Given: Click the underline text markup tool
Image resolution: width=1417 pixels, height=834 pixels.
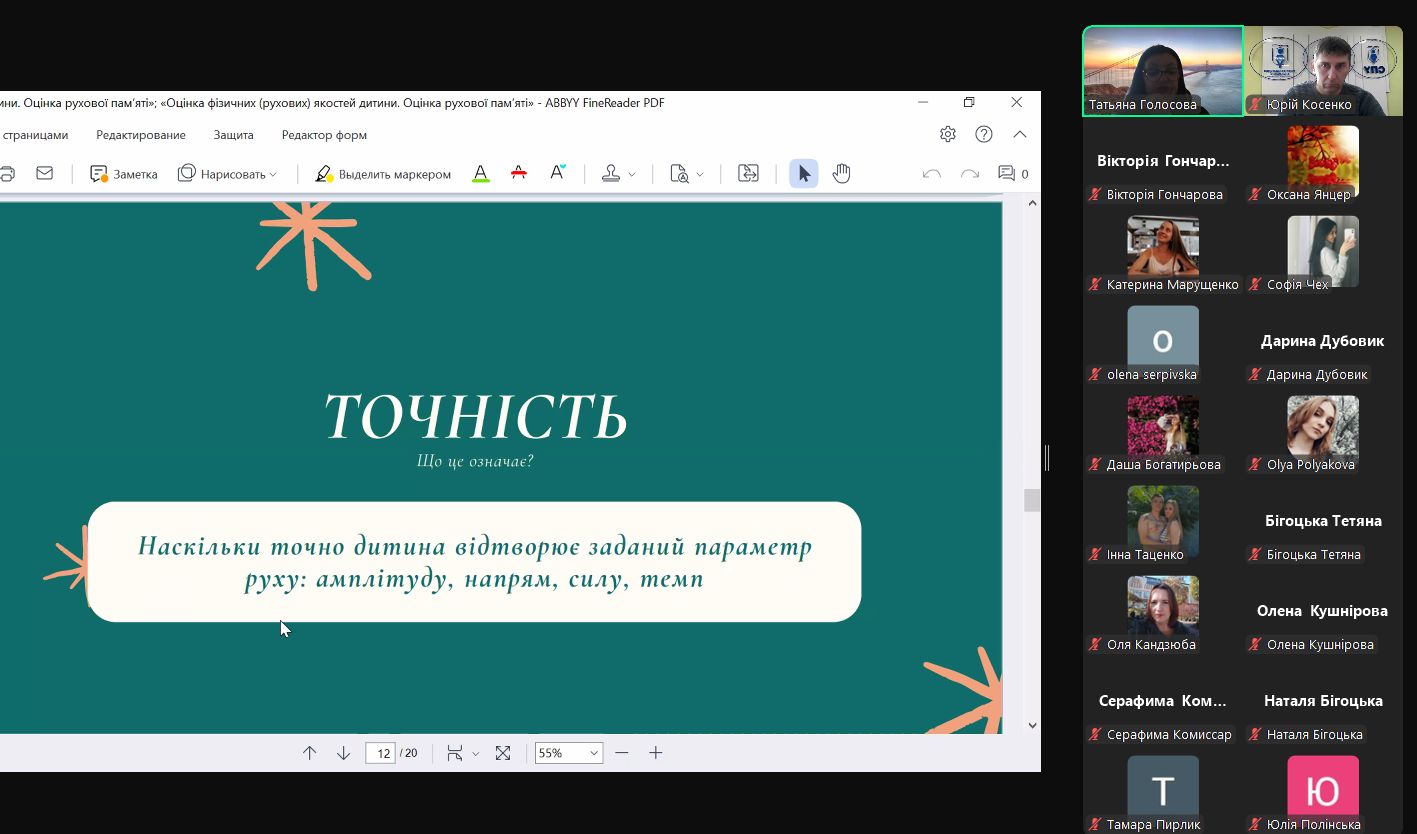Looking at the screenshot, I should (481, 174).
